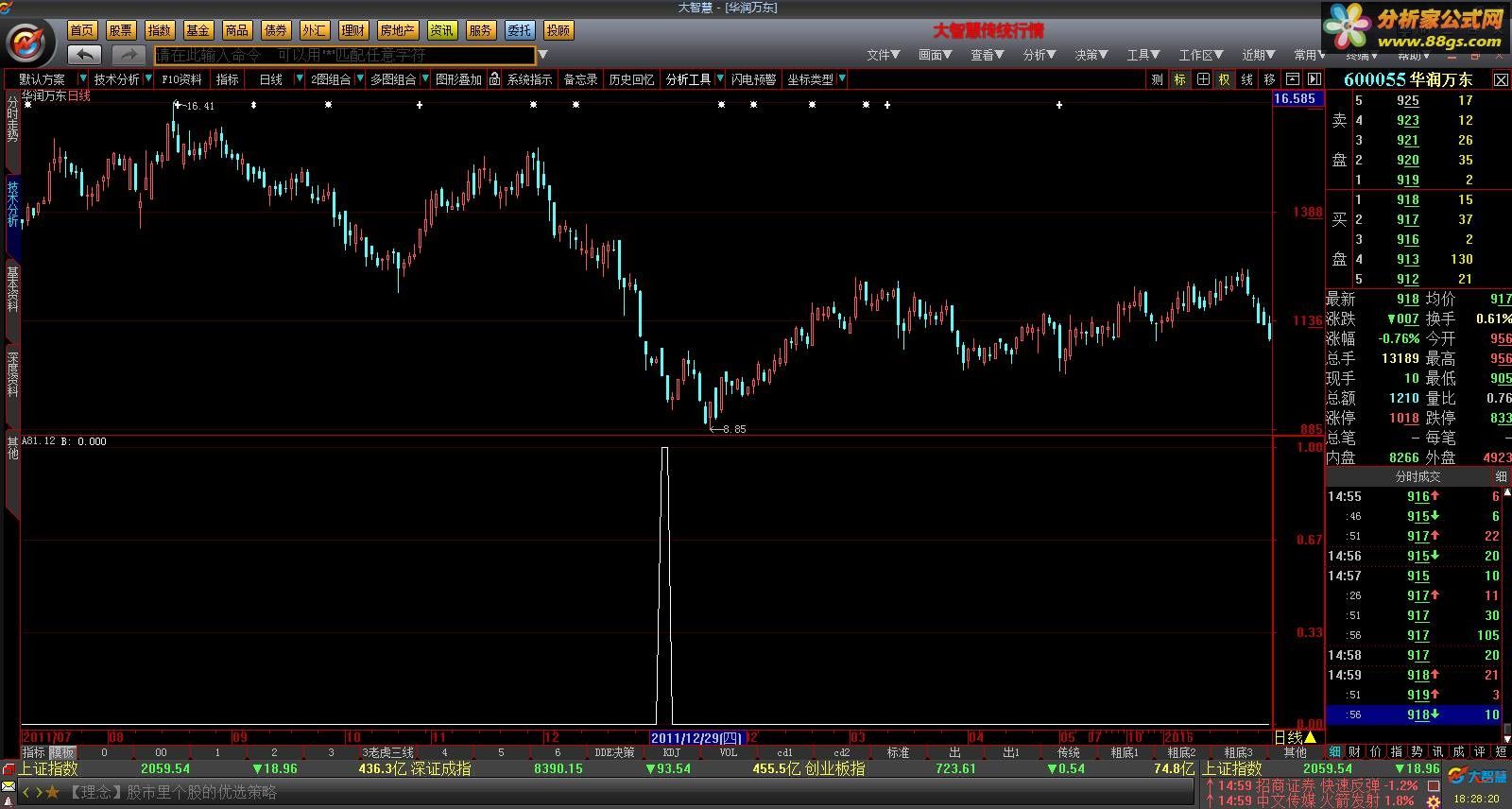The width and height of the screenshot is (1512, 809).
Task: Select the DDE决策 indicator tab
Action: click(x=614, y=752)
